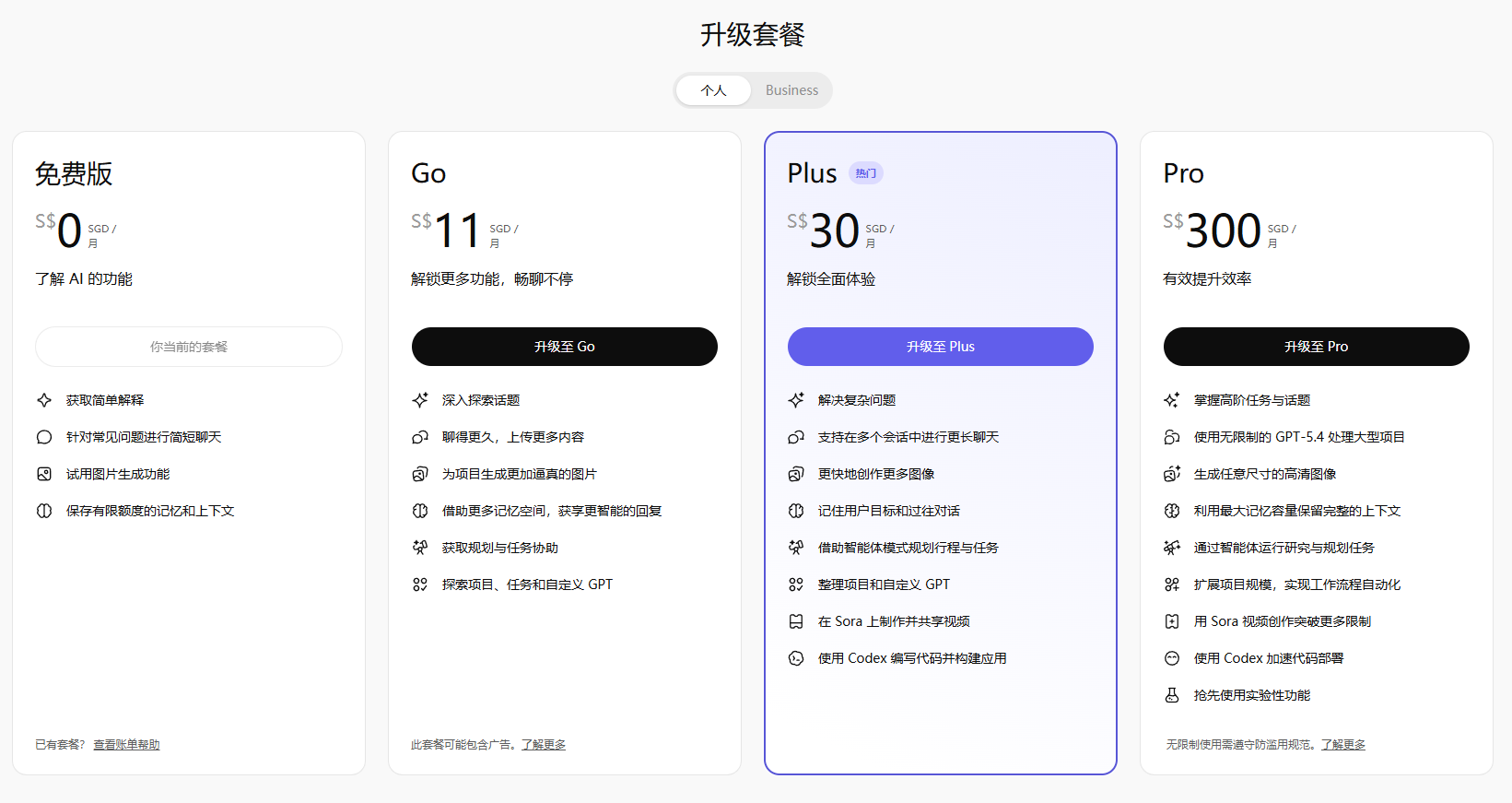The height and width of the screenshot is (803, 1512).
Task: Click 无限制使用需遵守防滥用规范 footnote text
Action: [x=1241, y=745]
